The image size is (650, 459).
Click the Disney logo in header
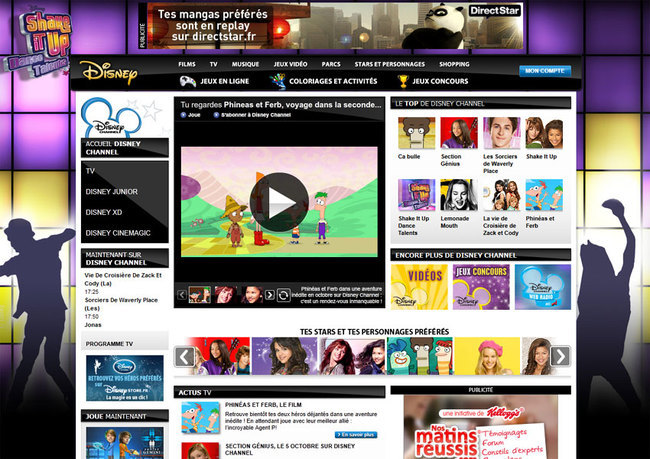point(108,73)
